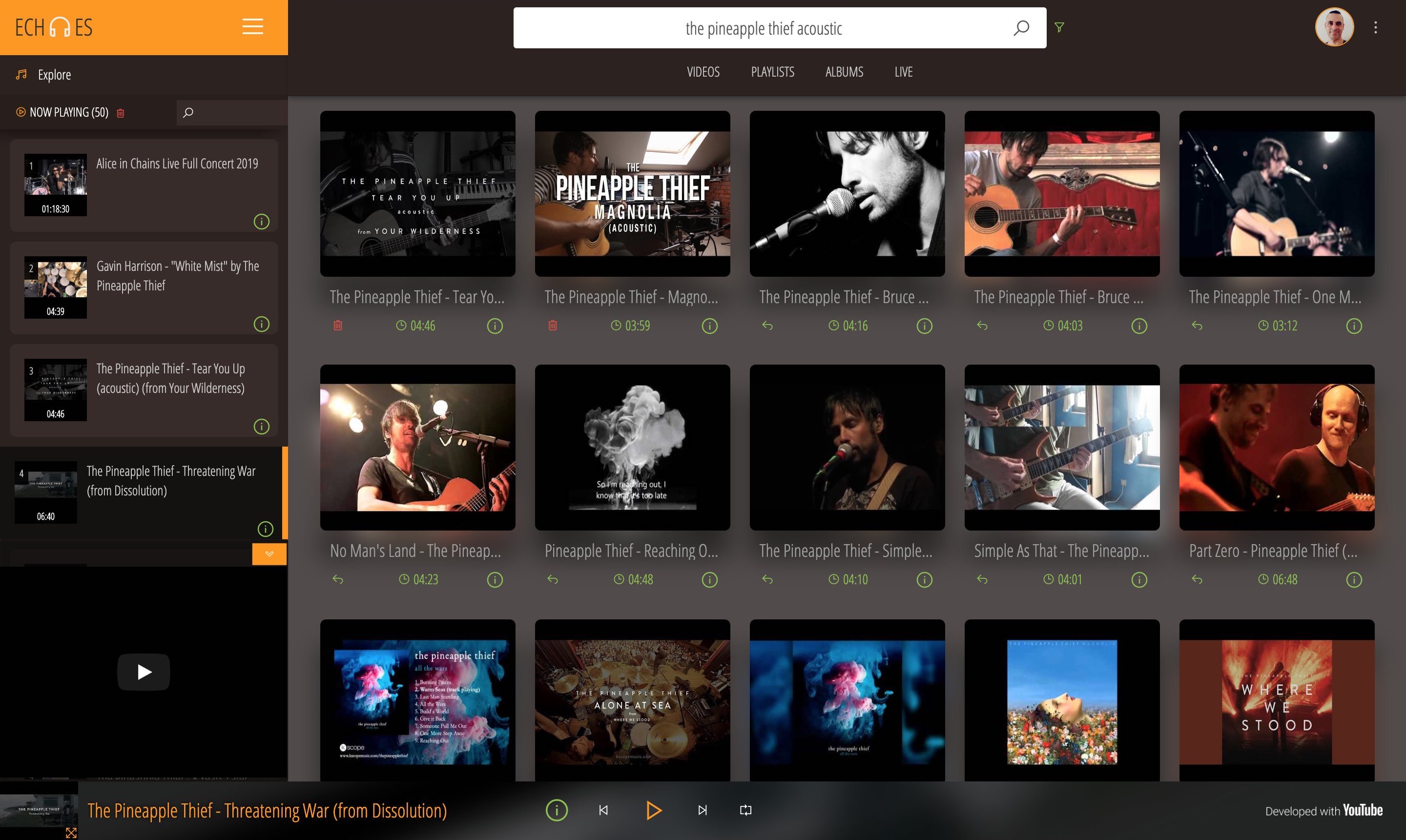Viewport: 1406px width, 840px height.
Task: Switch to the ALBUMS tab in results
Action: click(844, 70)
